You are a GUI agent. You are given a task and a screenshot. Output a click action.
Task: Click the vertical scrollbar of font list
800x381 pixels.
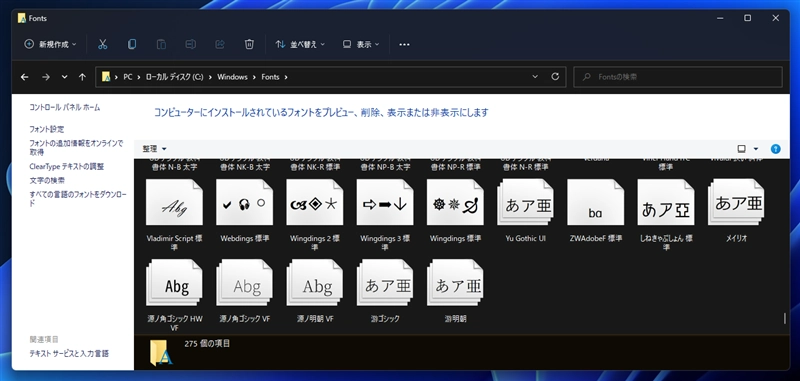pos(785,318)
